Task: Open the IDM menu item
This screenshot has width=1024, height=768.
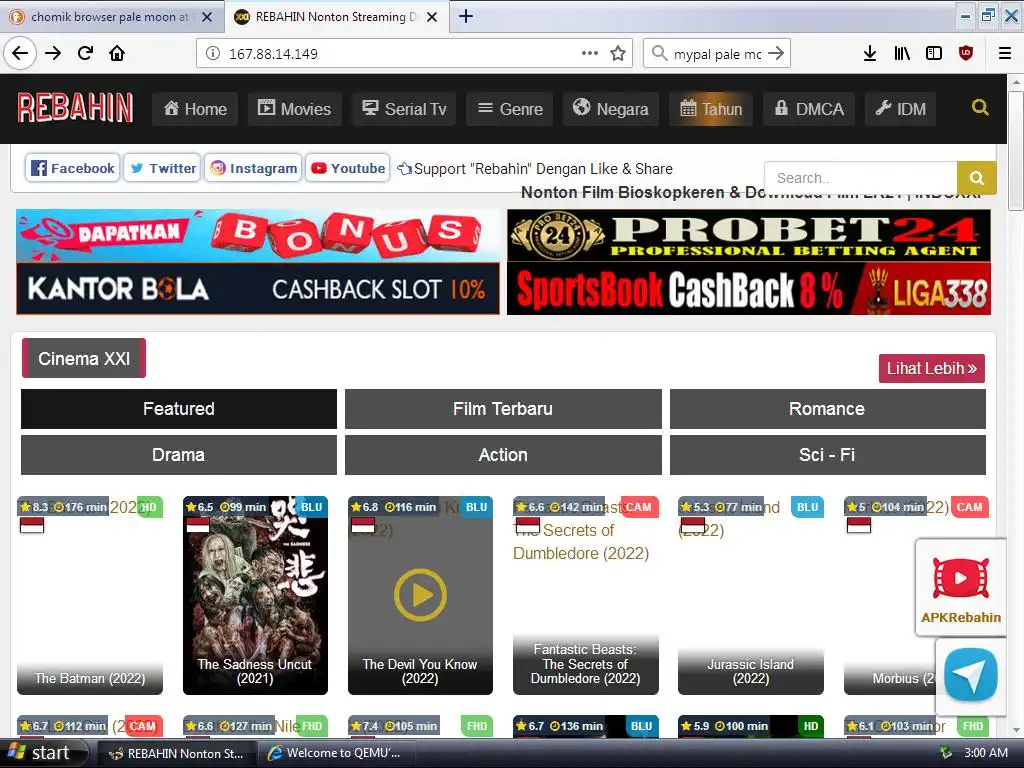Action: [x=901, y=108]
